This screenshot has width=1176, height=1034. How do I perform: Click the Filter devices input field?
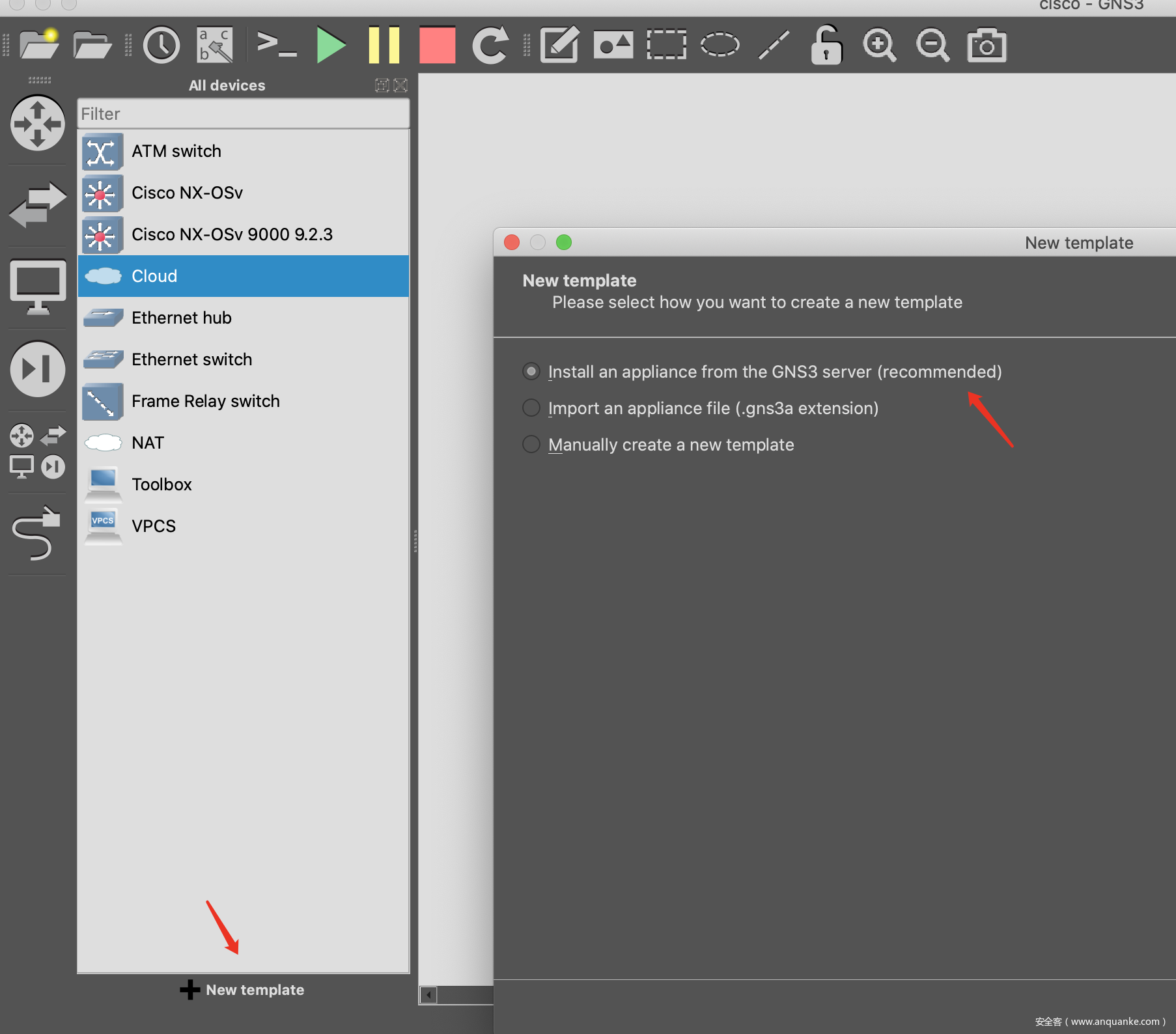tap(243, 114)
